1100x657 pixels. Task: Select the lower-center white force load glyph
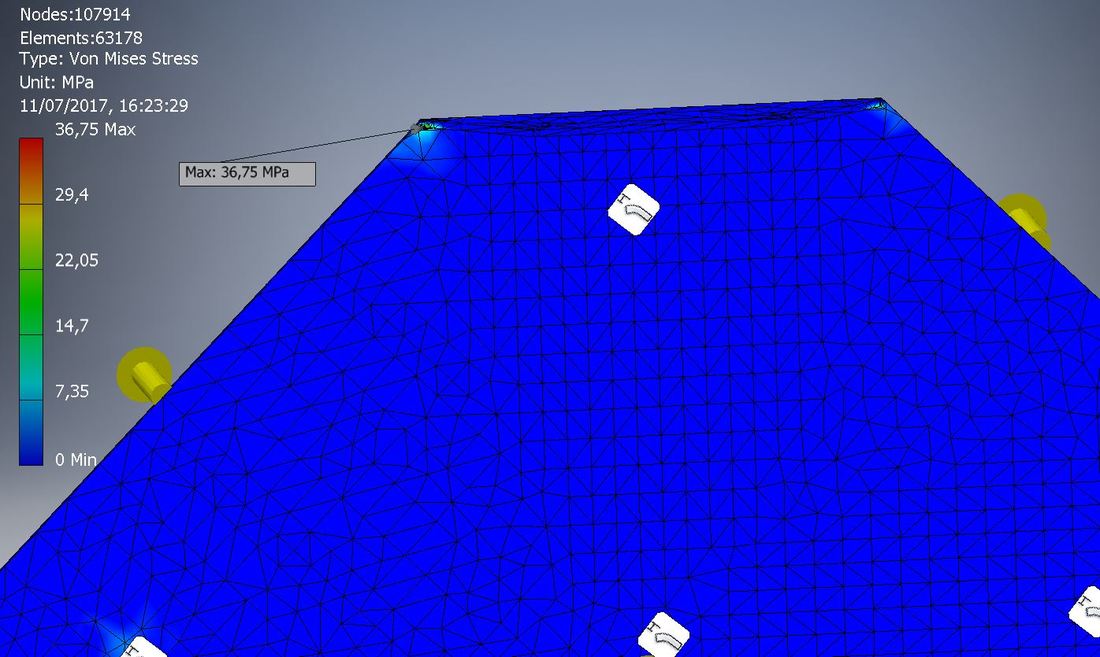[664, 635]
